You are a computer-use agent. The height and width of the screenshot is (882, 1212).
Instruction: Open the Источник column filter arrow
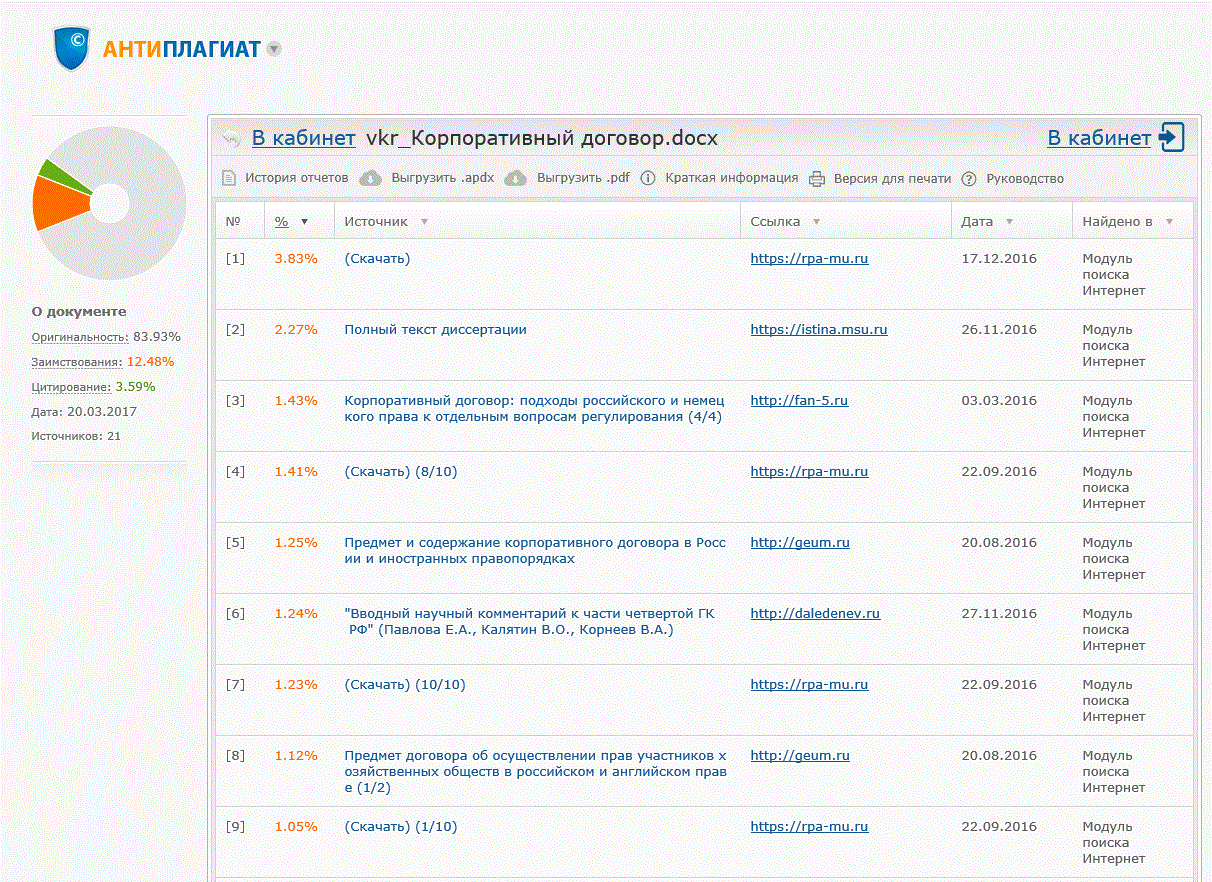coord(424,222)
